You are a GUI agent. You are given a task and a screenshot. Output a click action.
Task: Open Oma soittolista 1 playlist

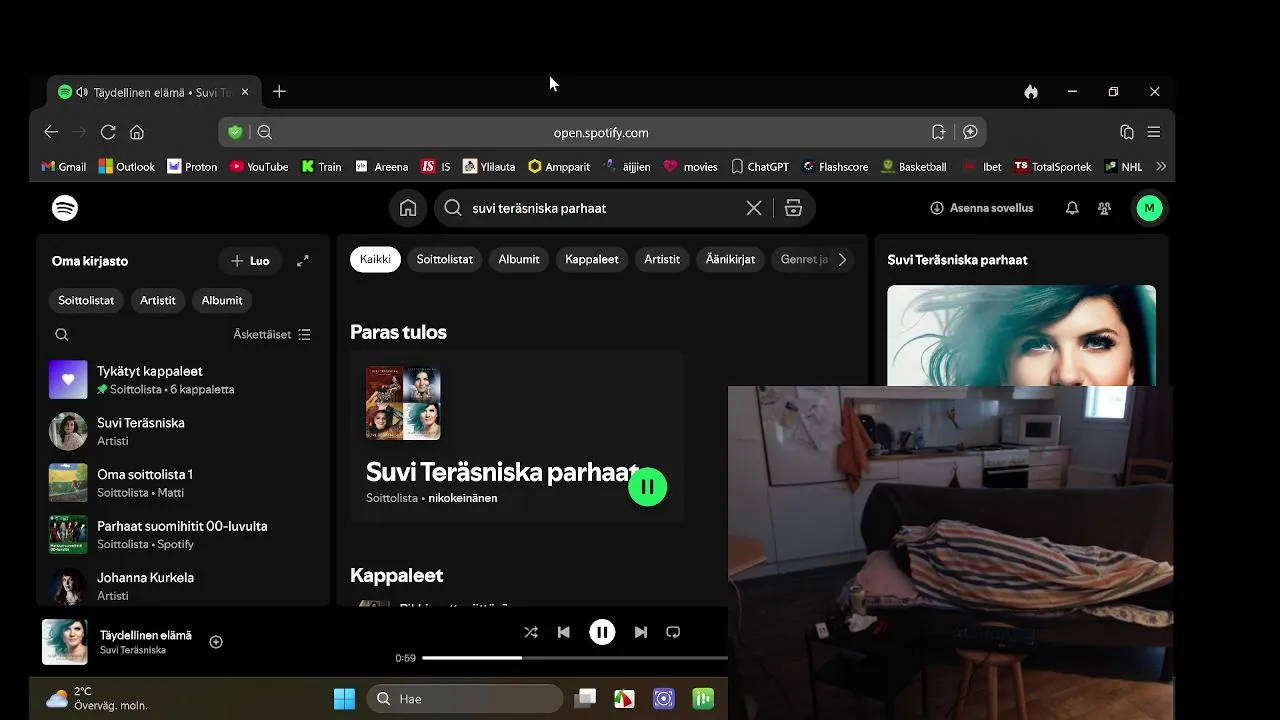183,483
